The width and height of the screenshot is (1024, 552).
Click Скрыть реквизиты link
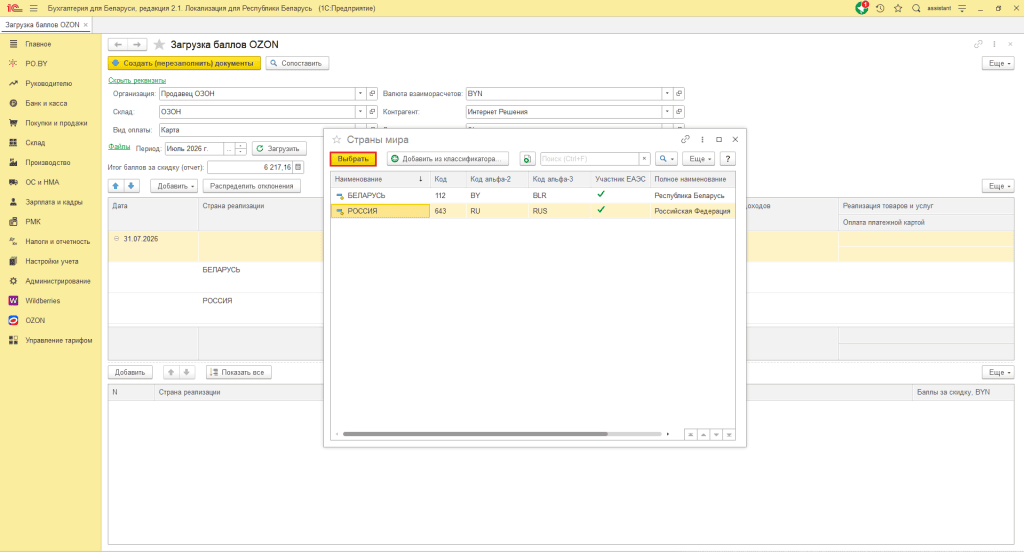pos(137,80)
